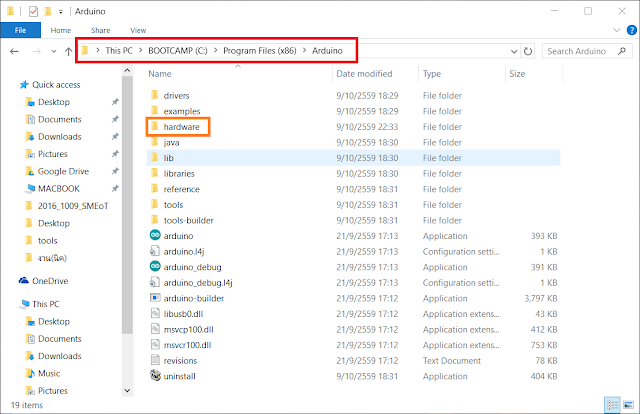
Task: Select the revisions text document
Action: 353,361
